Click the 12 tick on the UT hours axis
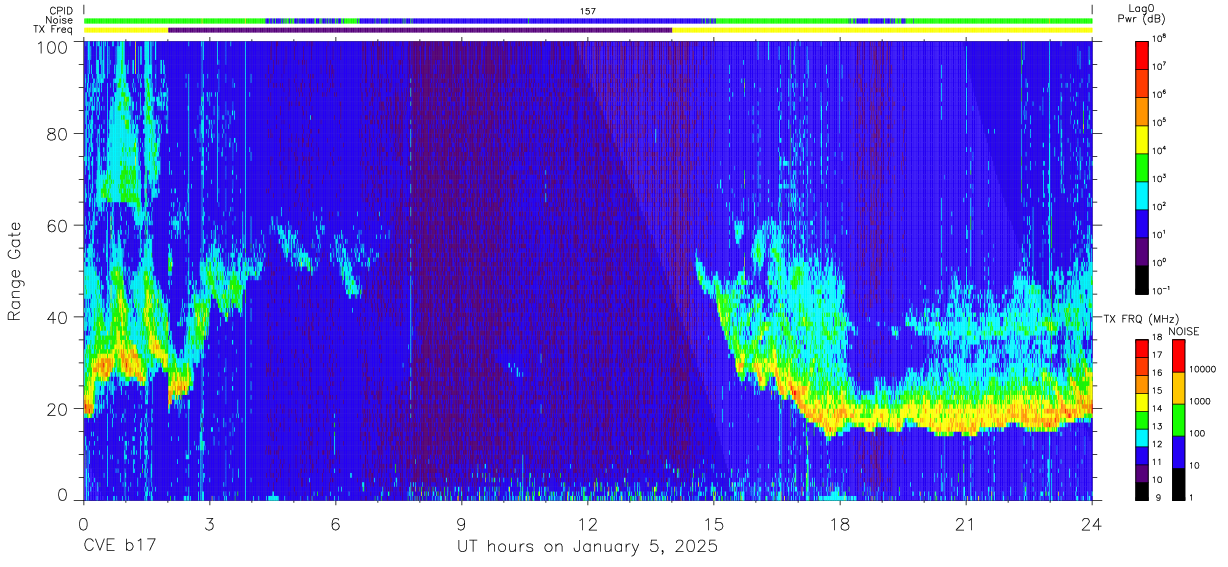This screenshot has width=1228, height=567. 588,524
